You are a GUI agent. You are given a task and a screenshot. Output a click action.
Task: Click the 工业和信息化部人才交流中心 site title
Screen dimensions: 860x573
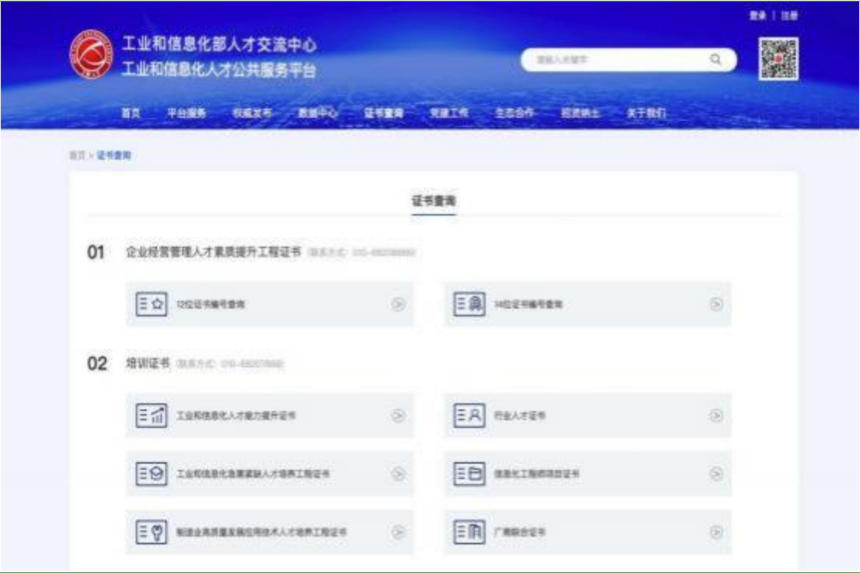pos(219,44)
